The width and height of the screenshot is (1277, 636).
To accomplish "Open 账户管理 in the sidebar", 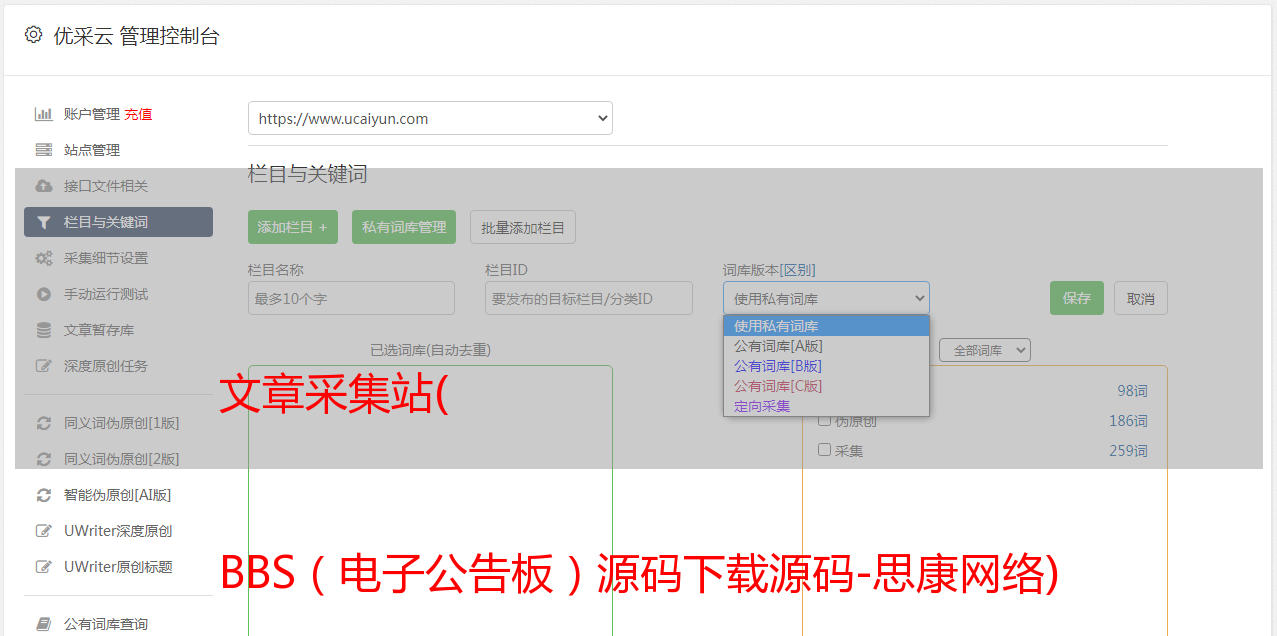I will (x=92, y=114).
